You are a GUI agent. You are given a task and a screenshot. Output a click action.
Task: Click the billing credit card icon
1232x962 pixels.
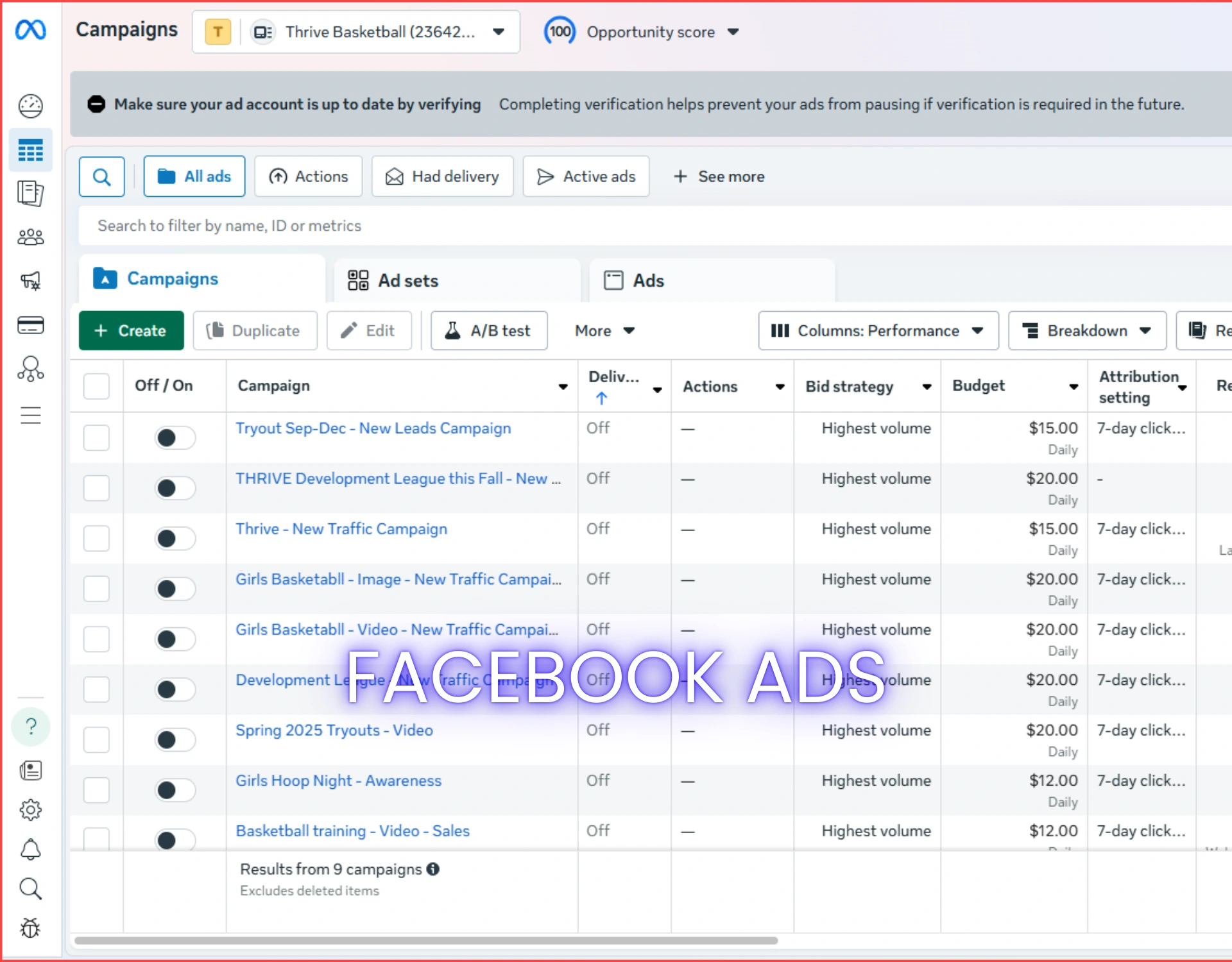[x=30, y=325]
